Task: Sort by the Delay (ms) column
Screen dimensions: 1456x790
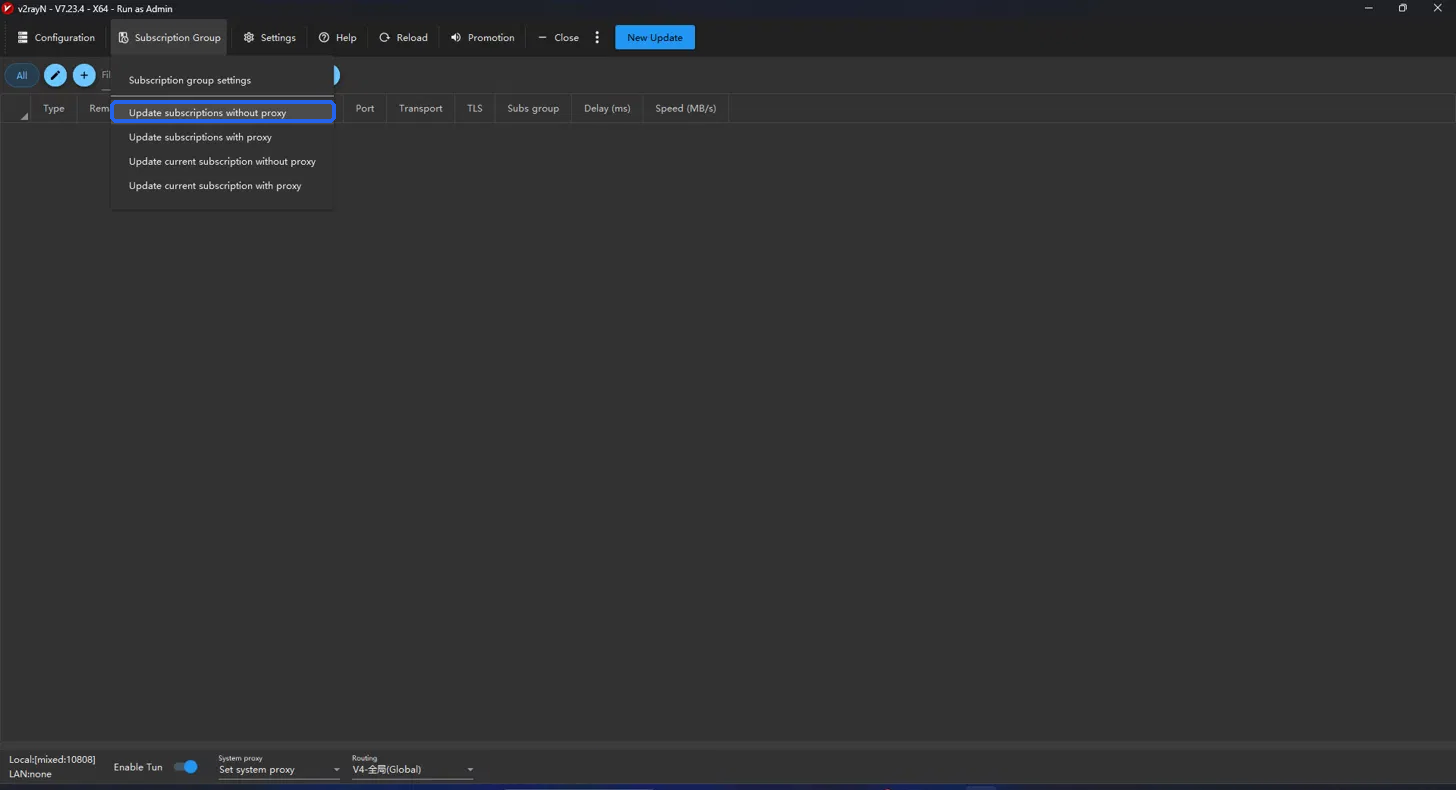Action: pos(607,108)
